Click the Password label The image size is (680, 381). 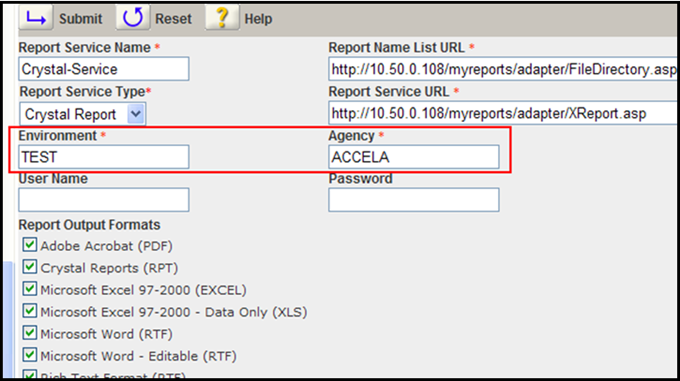[360, 179]
